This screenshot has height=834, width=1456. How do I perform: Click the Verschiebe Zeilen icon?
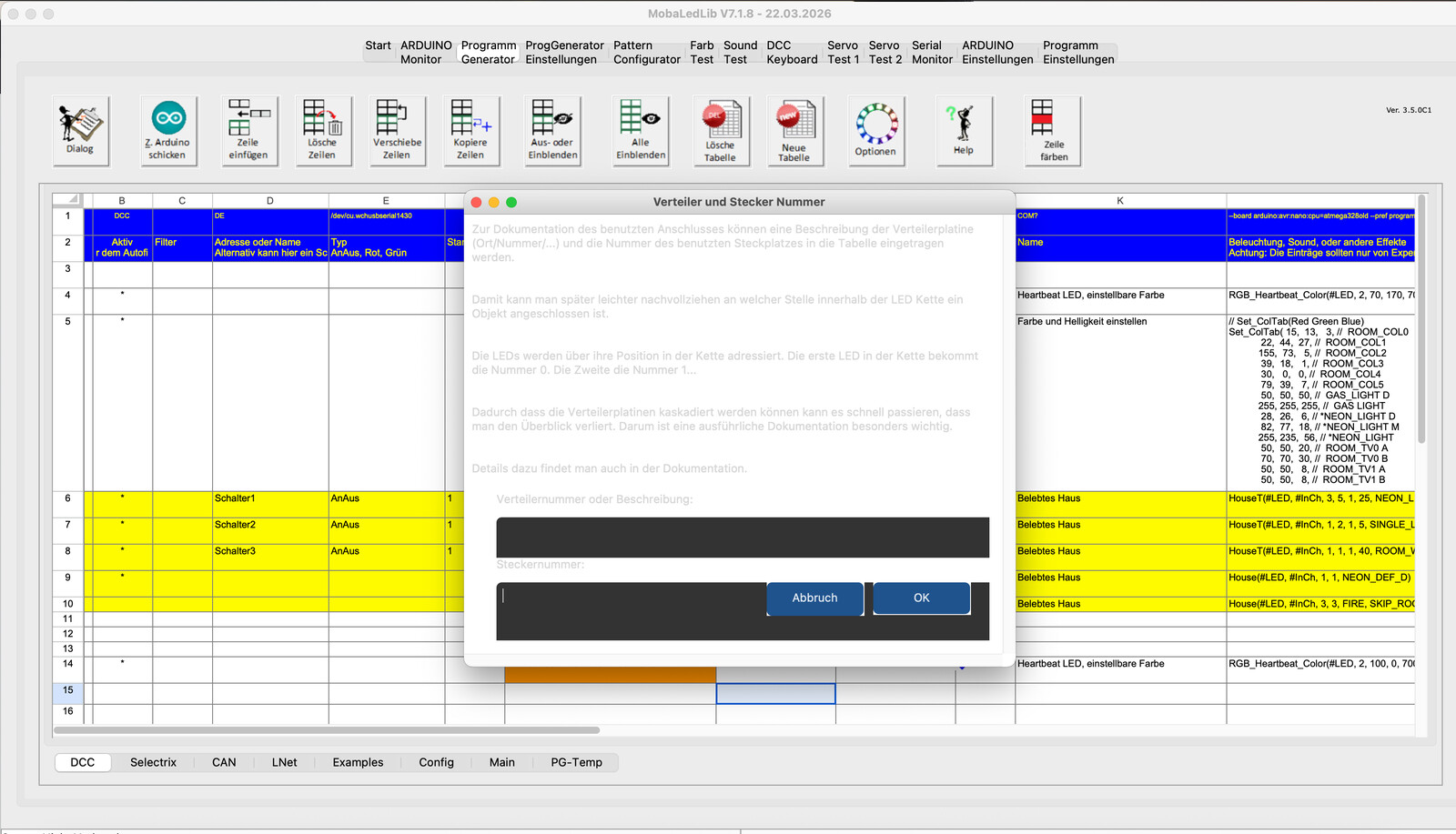point(397,130)
